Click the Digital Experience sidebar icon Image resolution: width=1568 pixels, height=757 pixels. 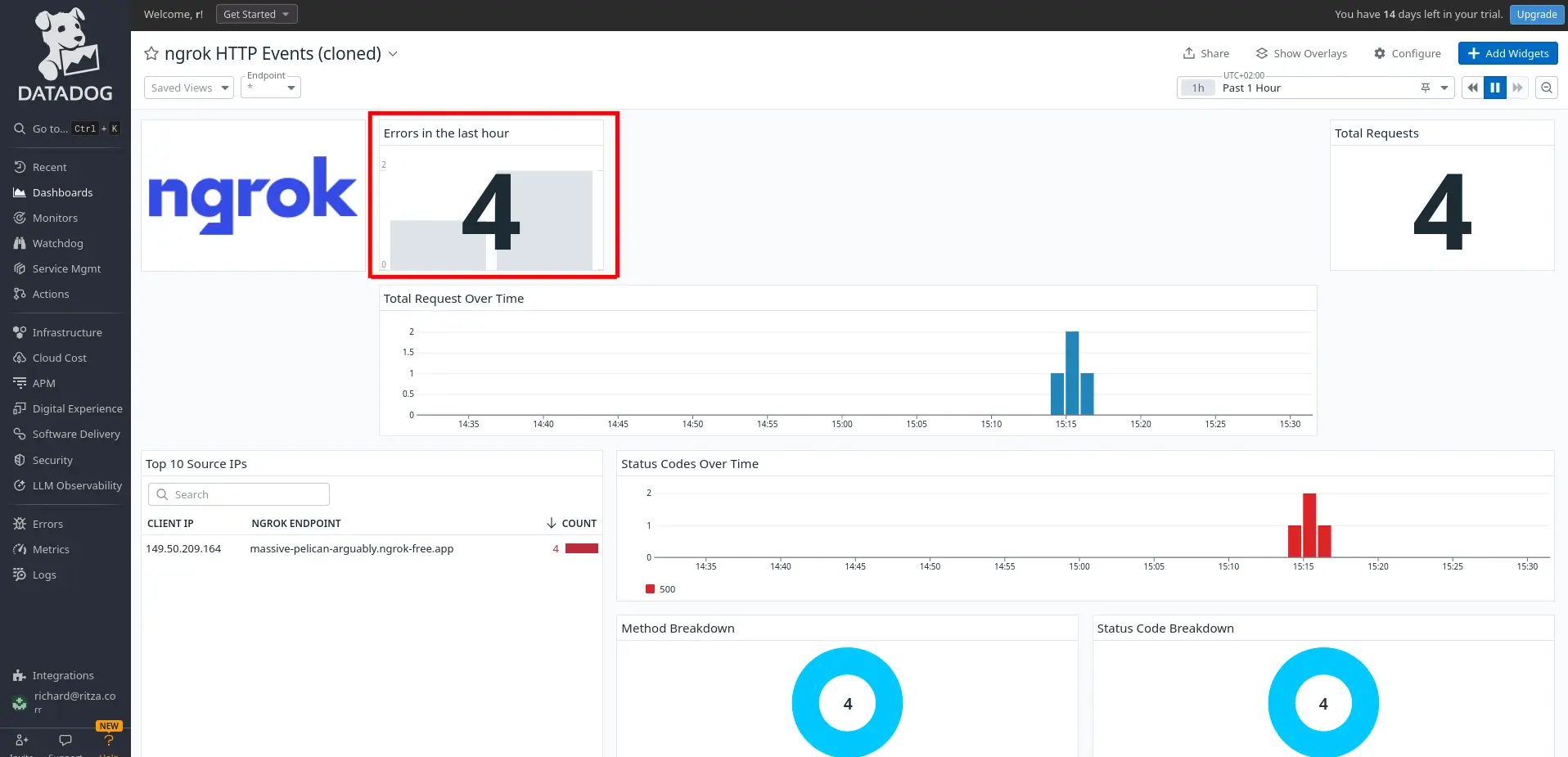20,408
